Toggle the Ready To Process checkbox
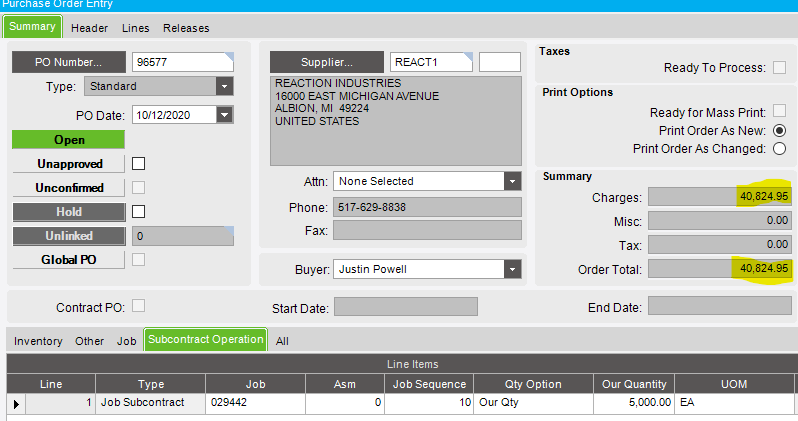Screen dimensions: 798x421 pos(779,67)
